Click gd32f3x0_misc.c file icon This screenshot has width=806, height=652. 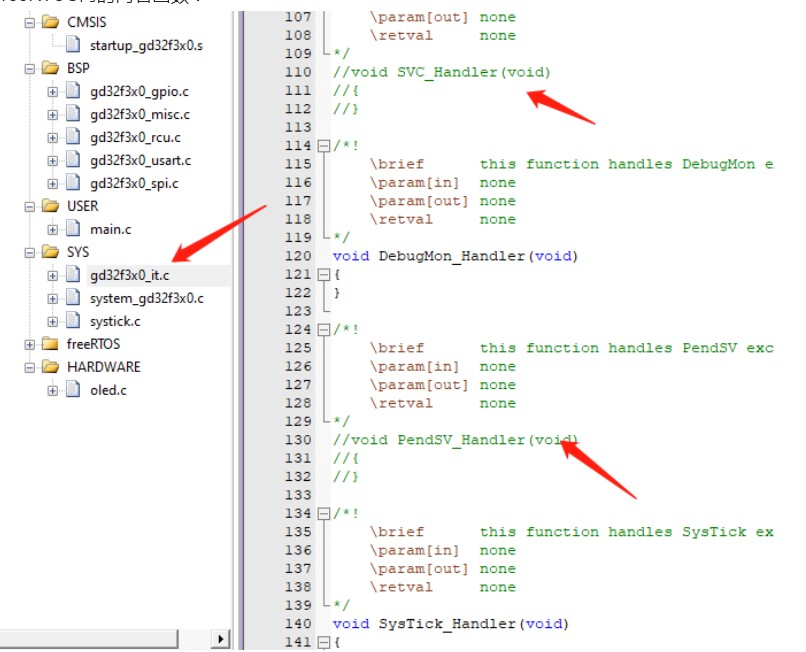point(73,114)
